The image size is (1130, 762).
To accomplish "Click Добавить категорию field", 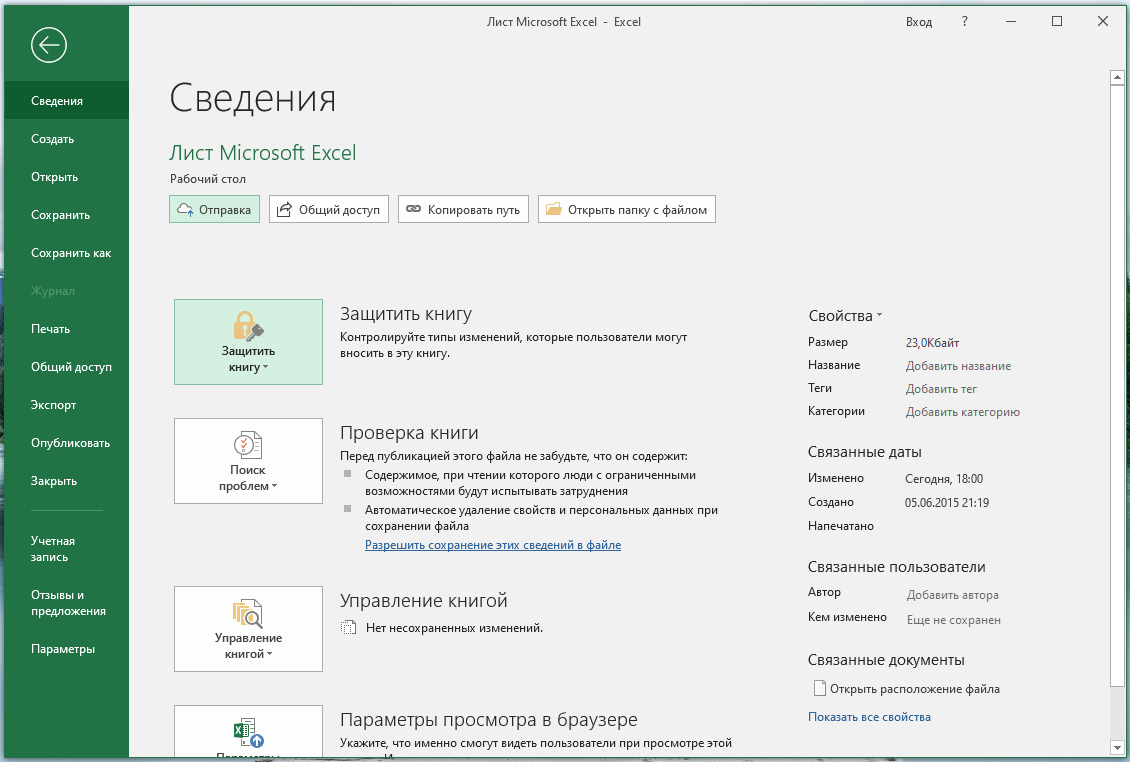I will tap(963, 412).
